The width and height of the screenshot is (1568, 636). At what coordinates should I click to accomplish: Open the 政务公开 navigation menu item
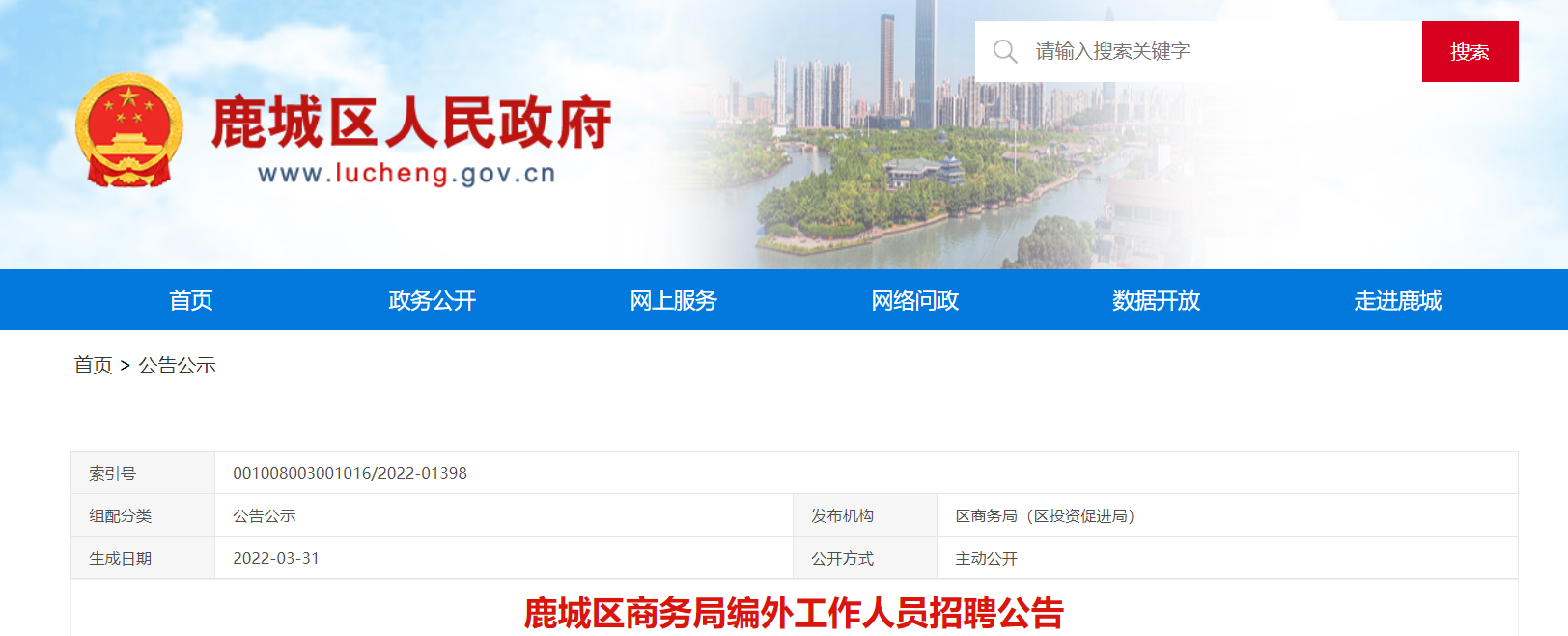point(433,300)
